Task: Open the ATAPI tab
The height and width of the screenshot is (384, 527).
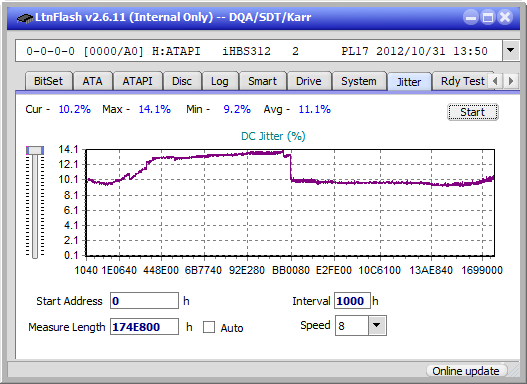Action: coord(137,81)
